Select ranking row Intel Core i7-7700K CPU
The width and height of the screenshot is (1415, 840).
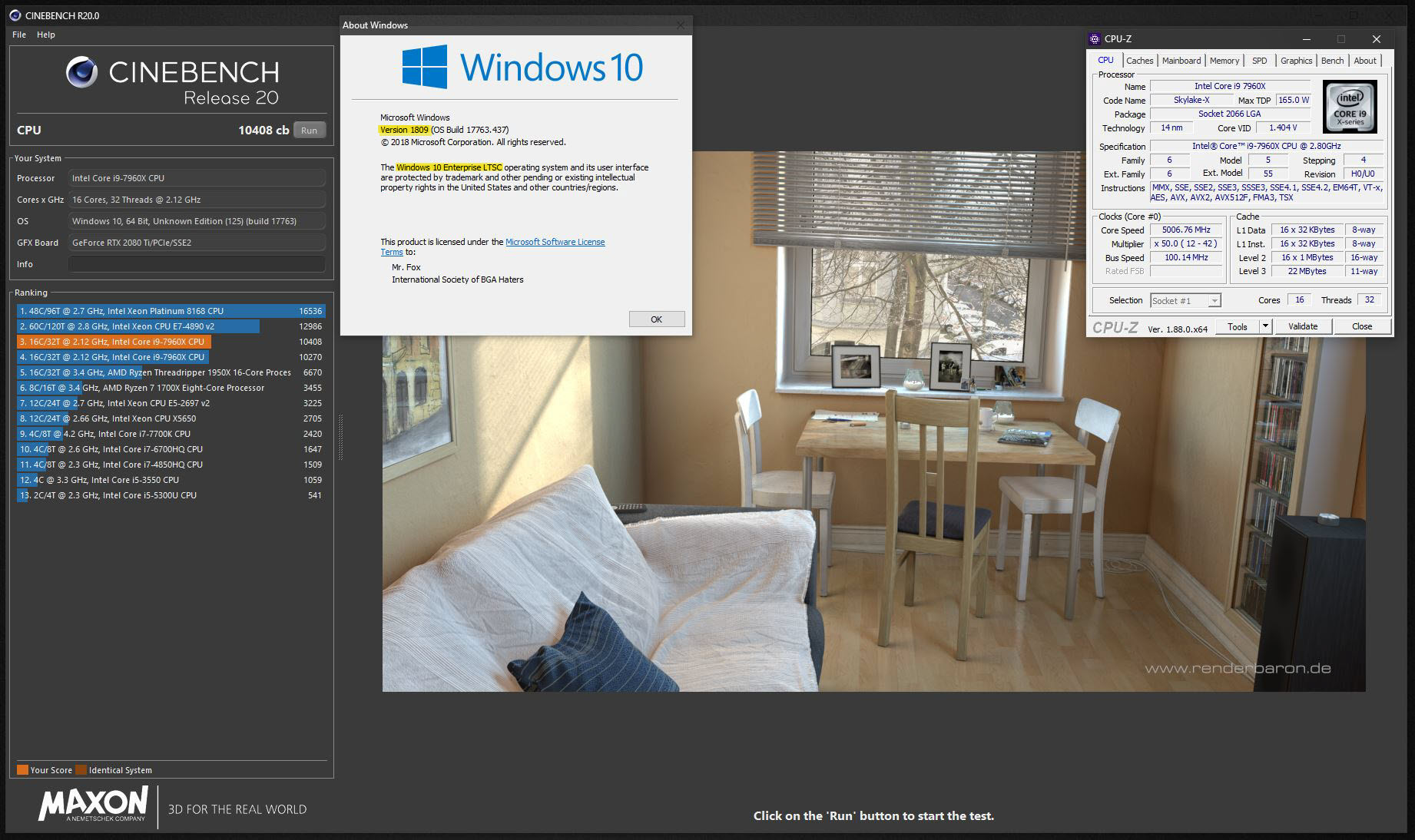click(171, 434)
